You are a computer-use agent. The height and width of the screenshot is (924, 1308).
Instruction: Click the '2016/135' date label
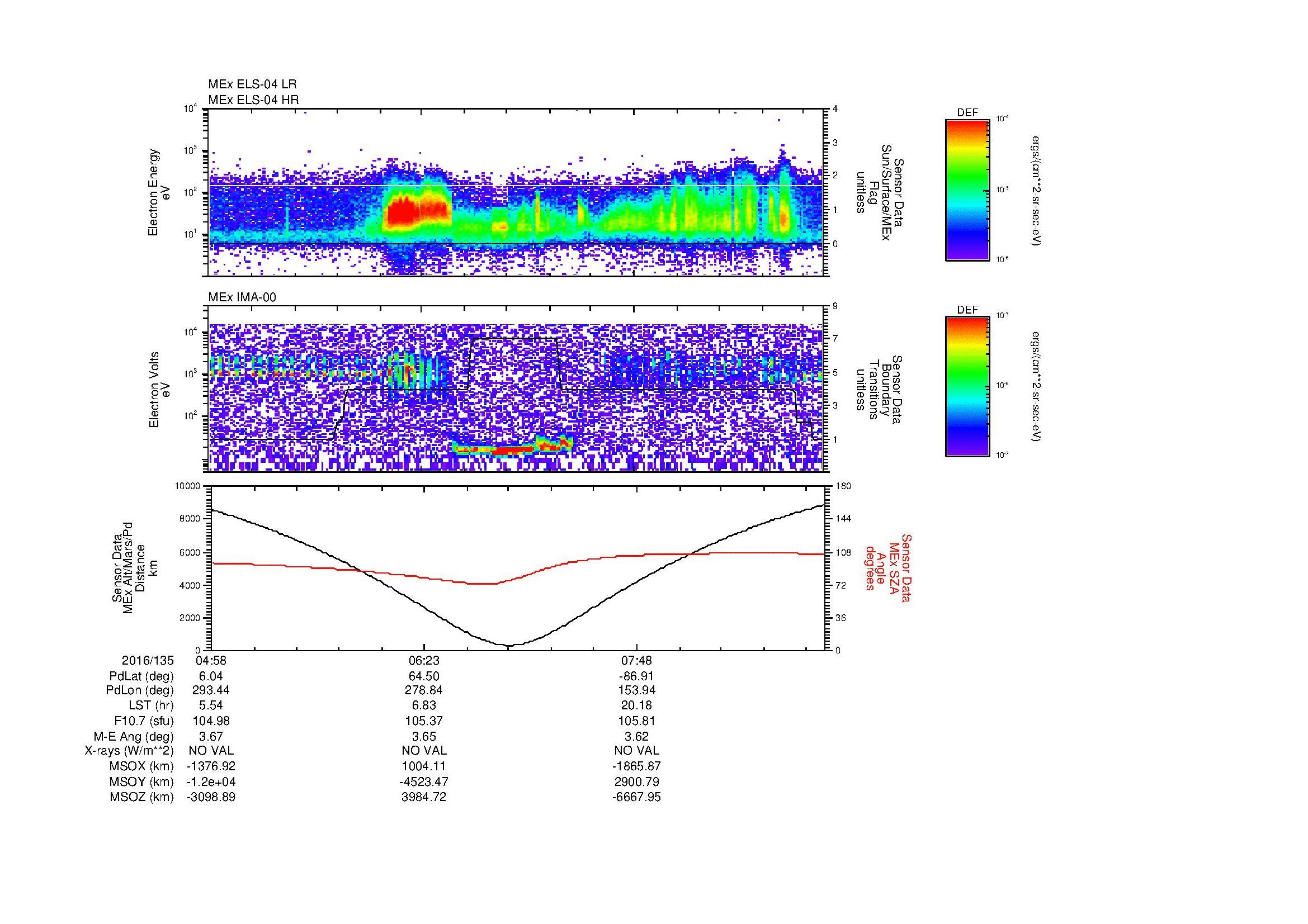tap(148, 660)
